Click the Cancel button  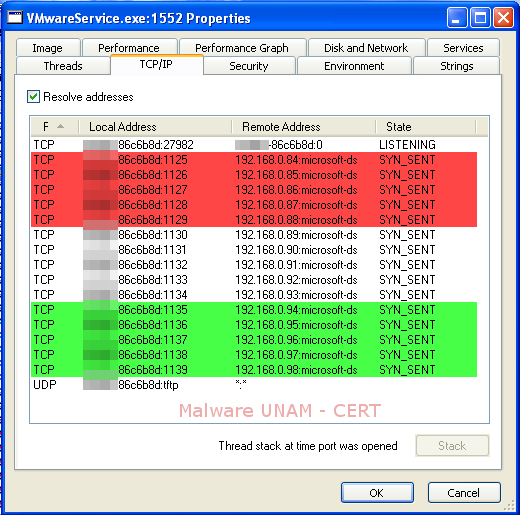[464, 493]
